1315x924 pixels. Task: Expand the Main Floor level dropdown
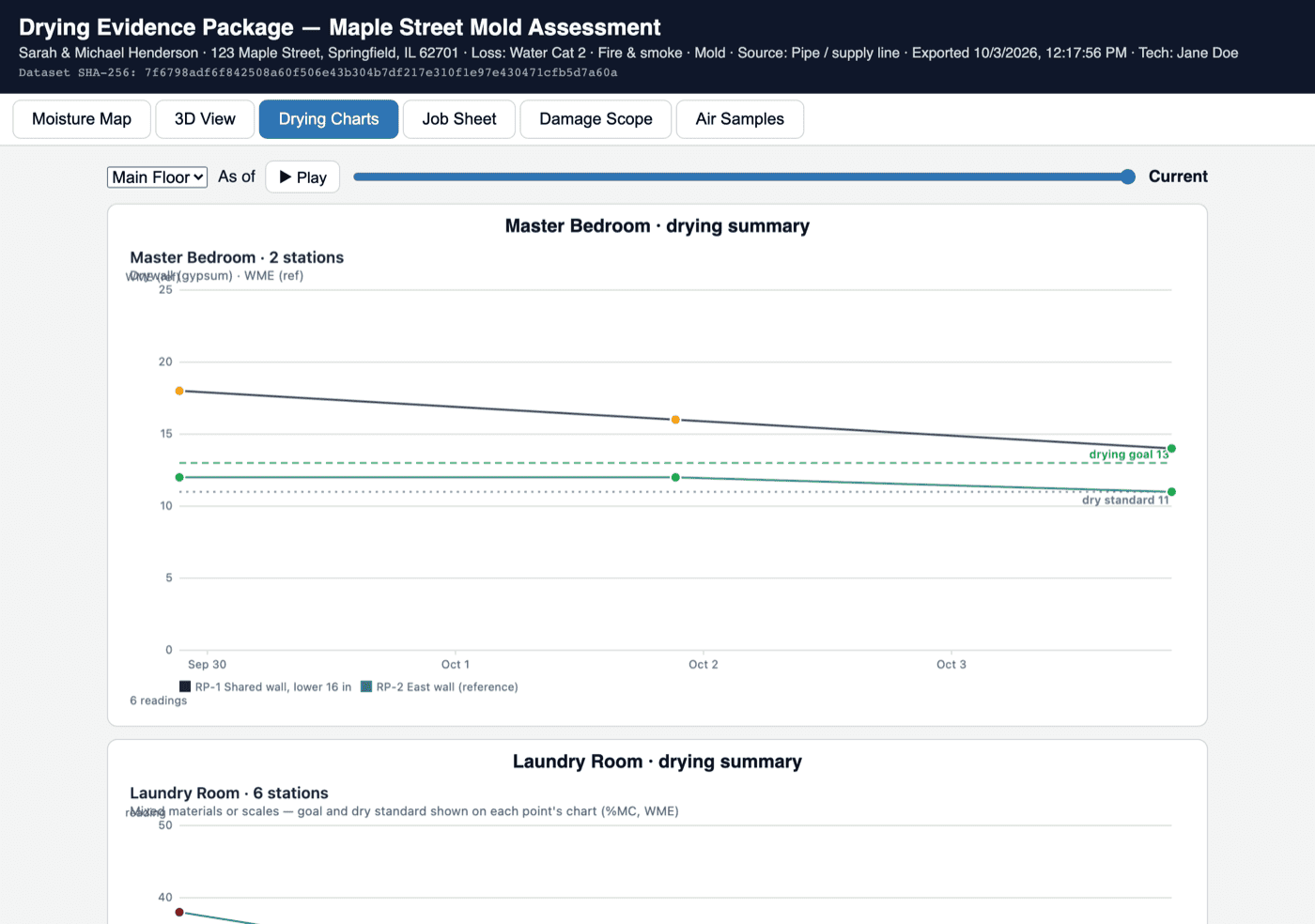coord(157,177)
